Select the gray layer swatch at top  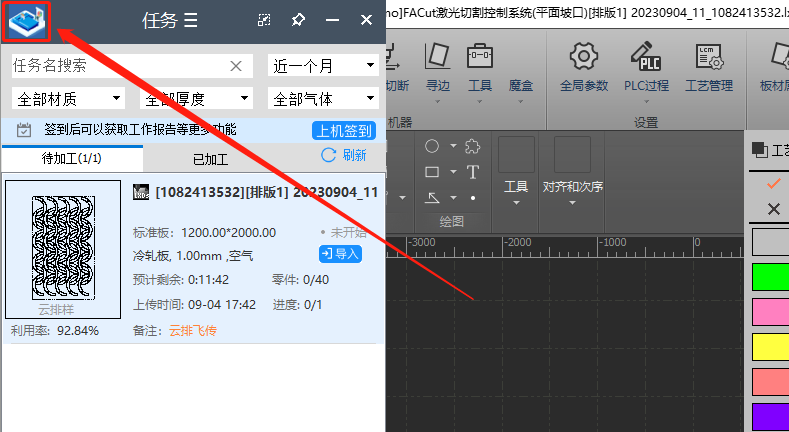coord(770,242)
